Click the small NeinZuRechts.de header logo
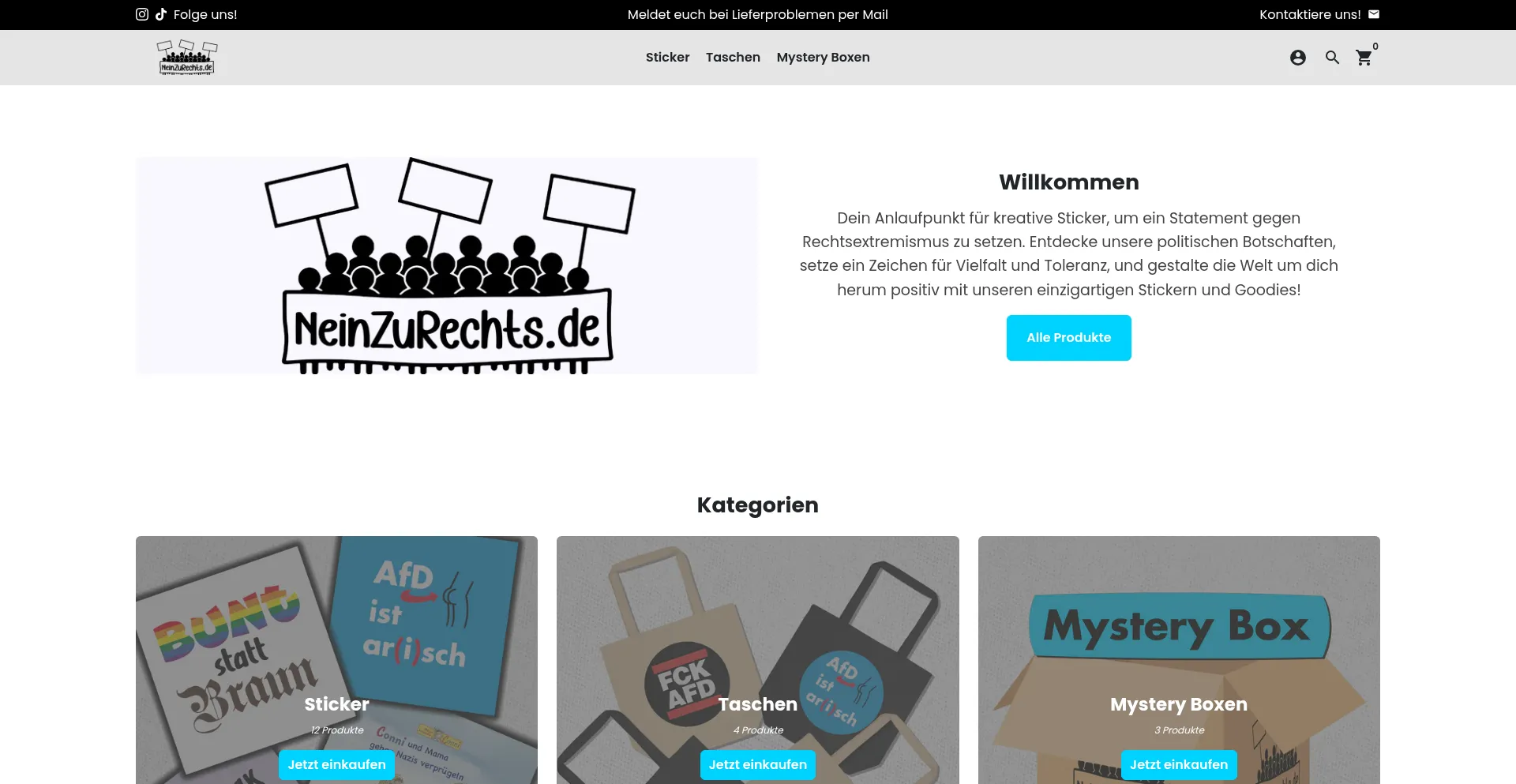 pyautogui.click(x=186, y=58)
